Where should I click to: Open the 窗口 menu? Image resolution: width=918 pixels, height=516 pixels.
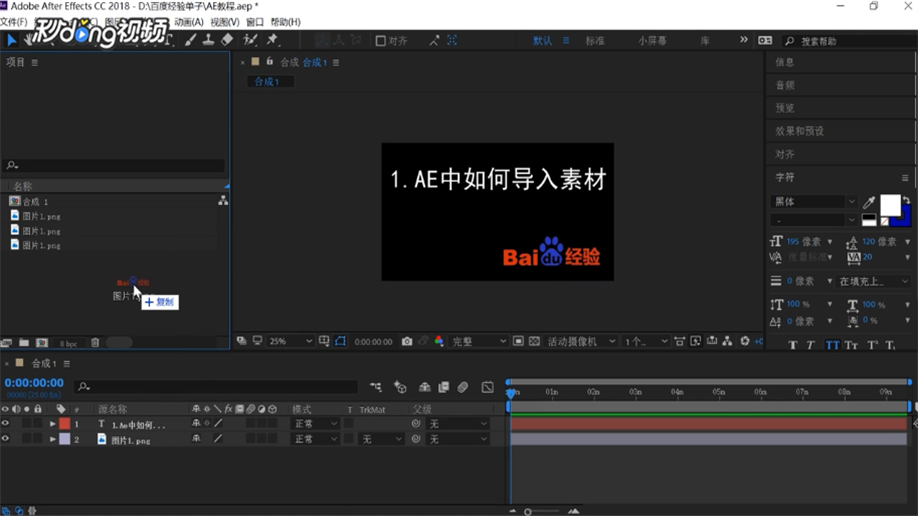point(255,22)
